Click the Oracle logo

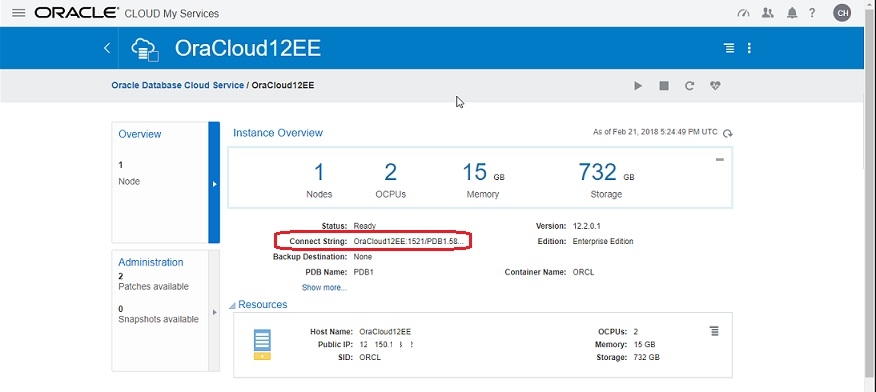[77, 13]
